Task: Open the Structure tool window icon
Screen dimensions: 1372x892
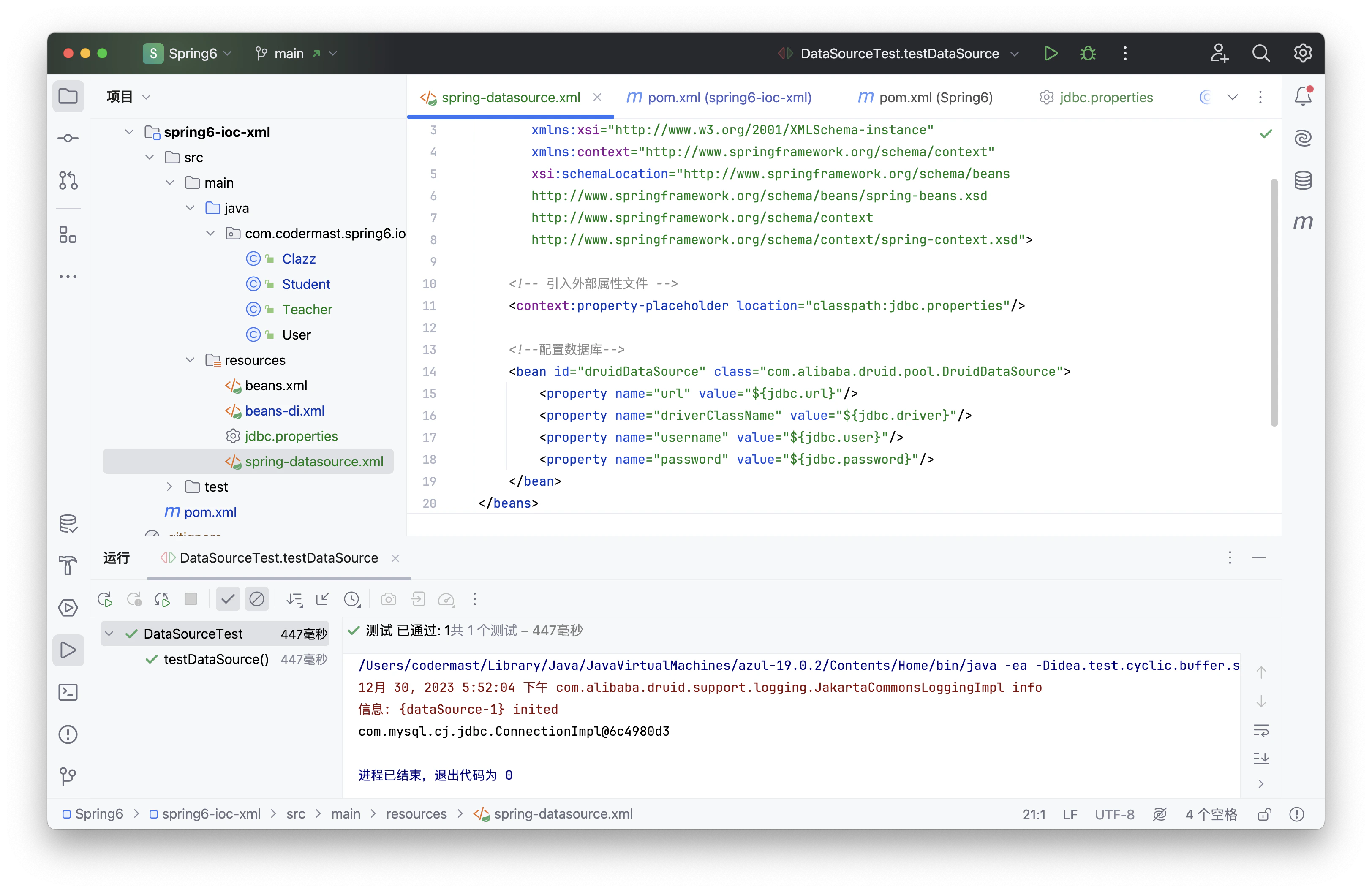Action: [68, 234]
